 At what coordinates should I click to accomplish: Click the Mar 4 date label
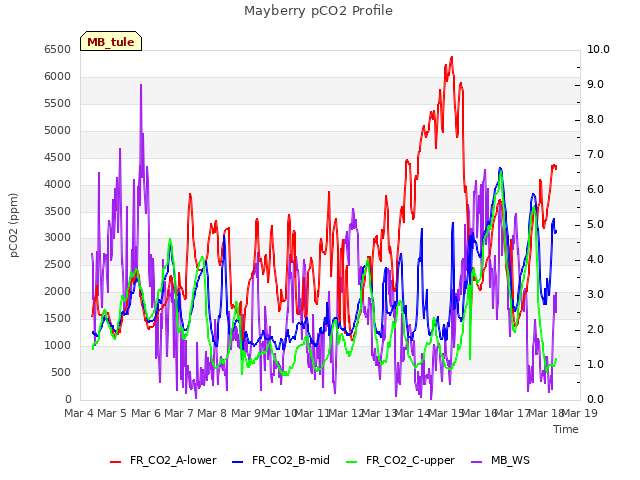click(x=79, y=413)
